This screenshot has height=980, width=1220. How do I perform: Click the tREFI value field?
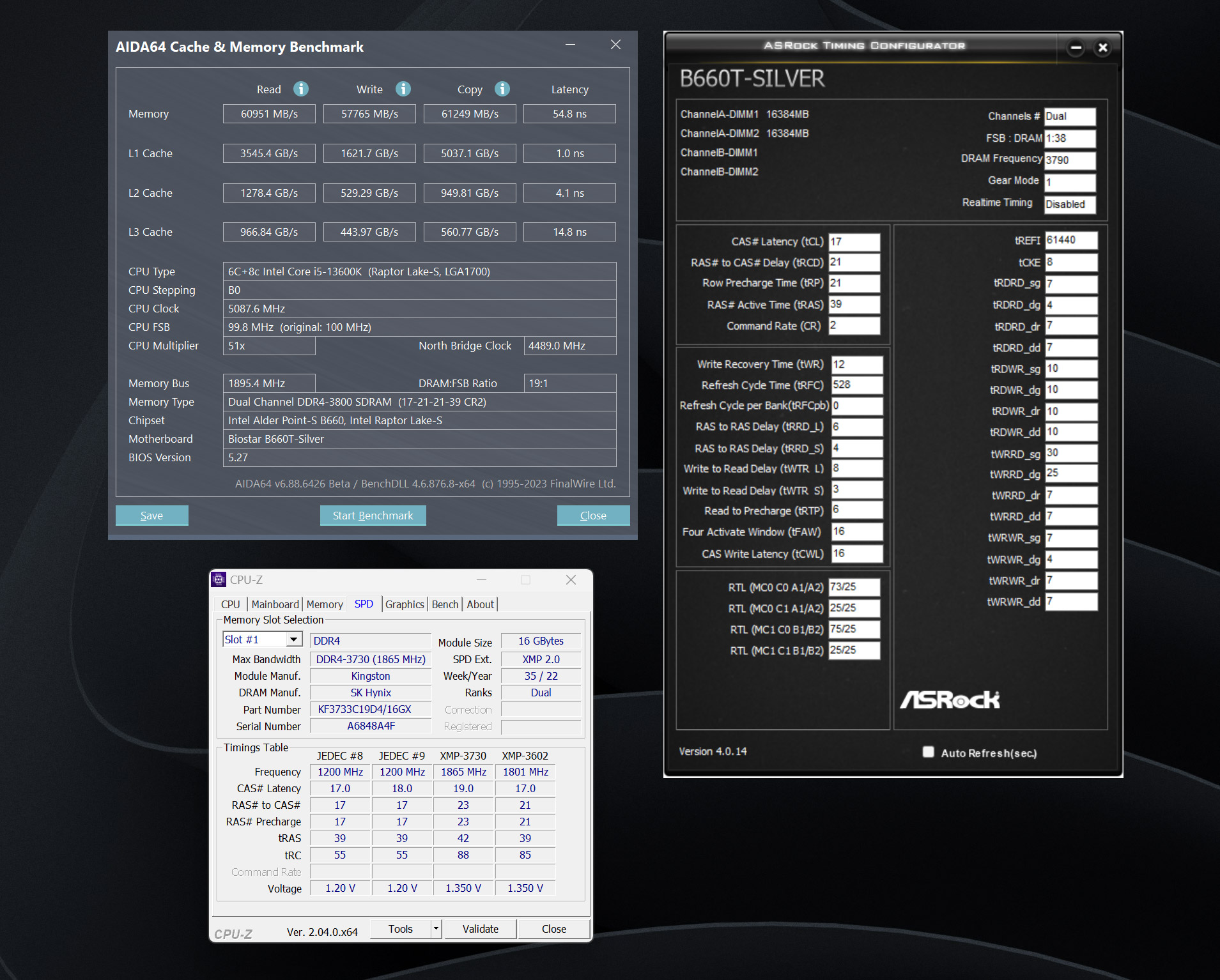click(x=1071, y=240)
